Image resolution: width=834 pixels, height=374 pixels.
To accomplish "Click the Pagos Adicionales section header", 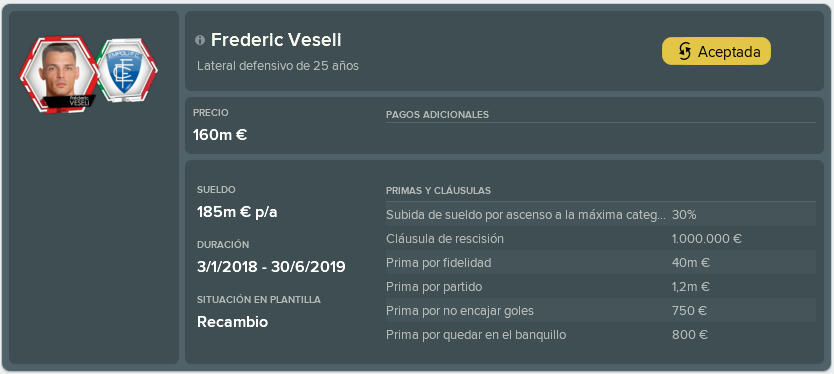I will click(x=437, y=115).
